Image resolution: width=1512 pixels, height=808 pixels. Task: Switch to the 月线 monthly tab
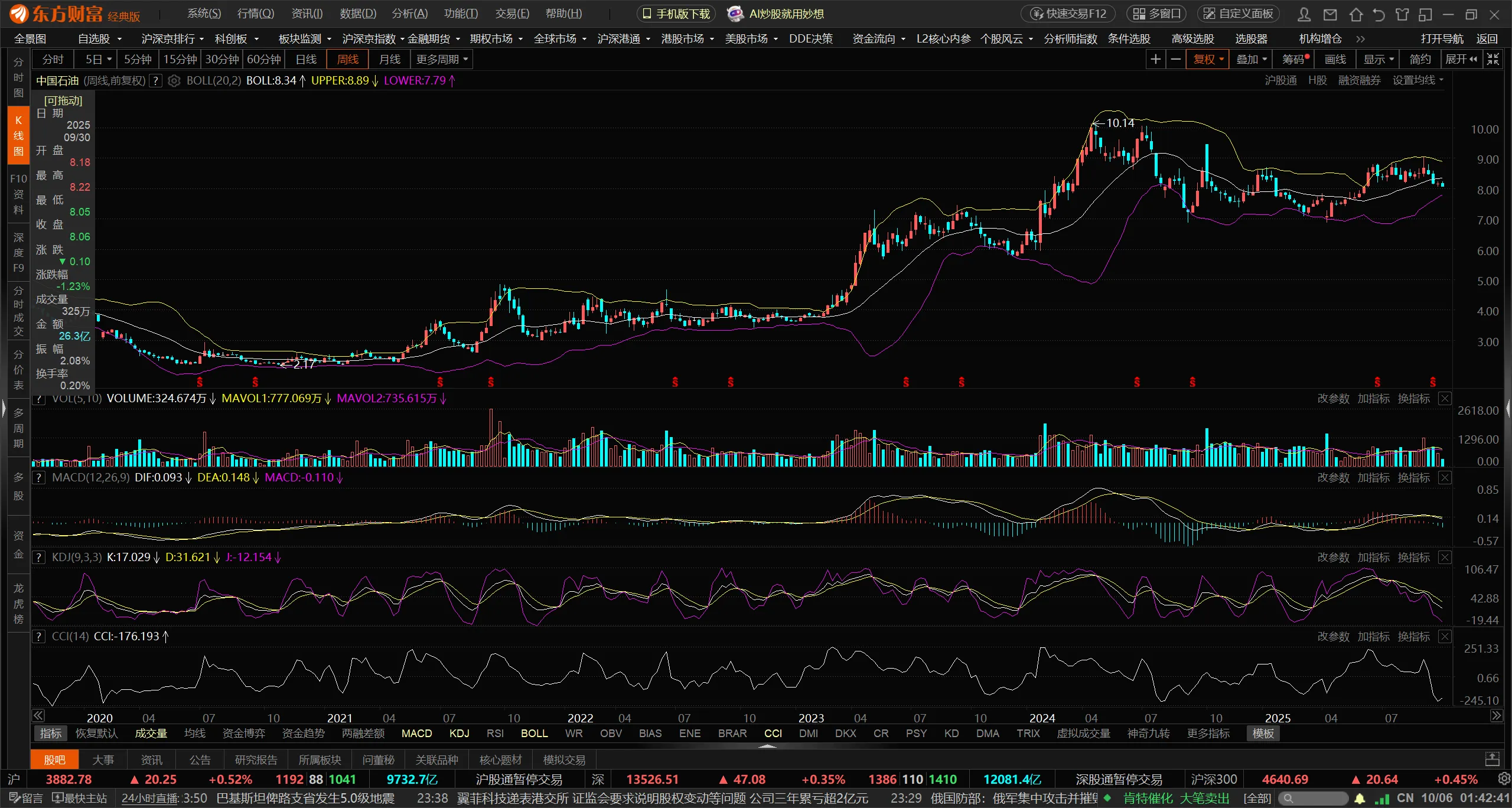389,59
